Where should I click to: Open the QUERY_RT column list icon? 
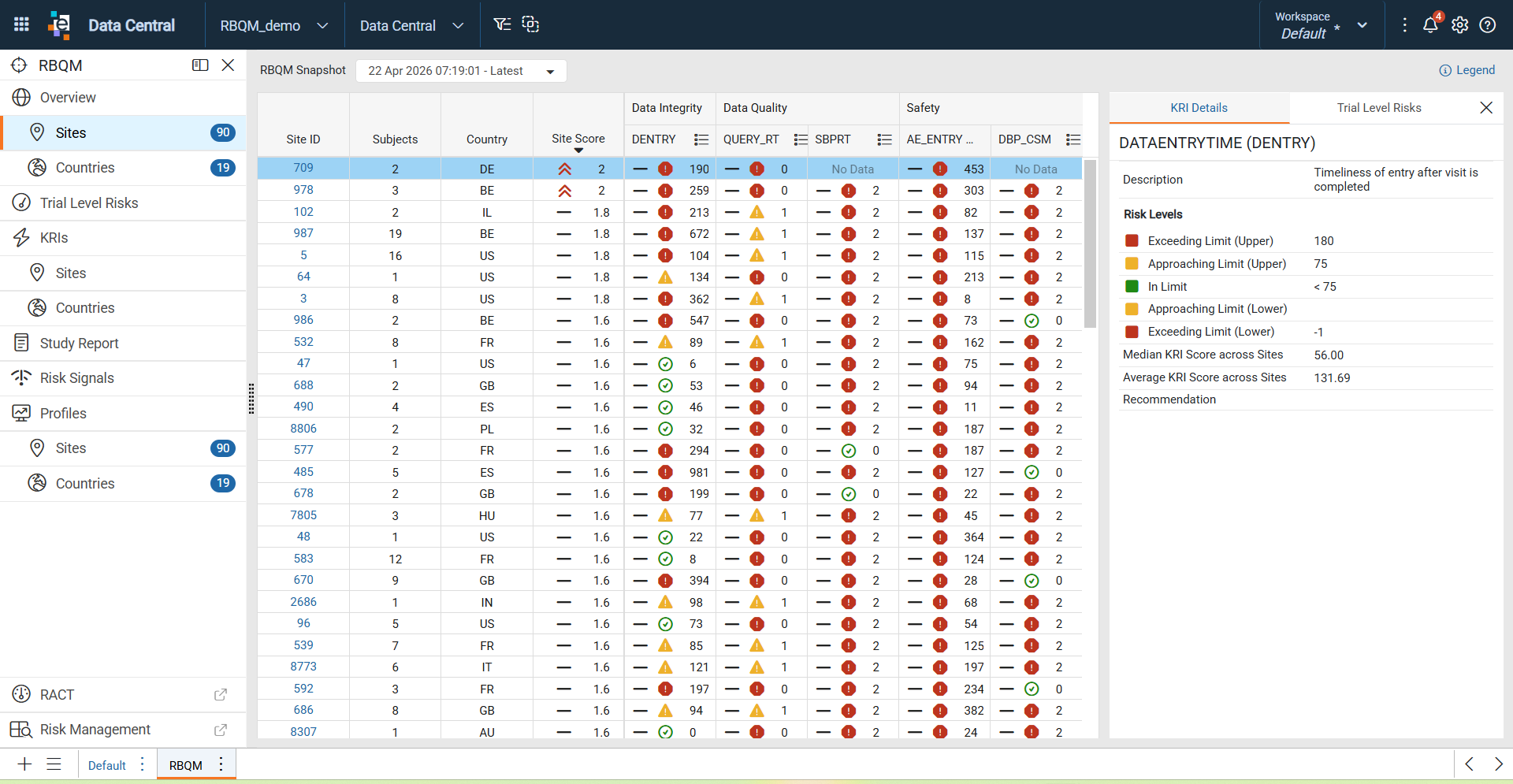pos(801,139)
